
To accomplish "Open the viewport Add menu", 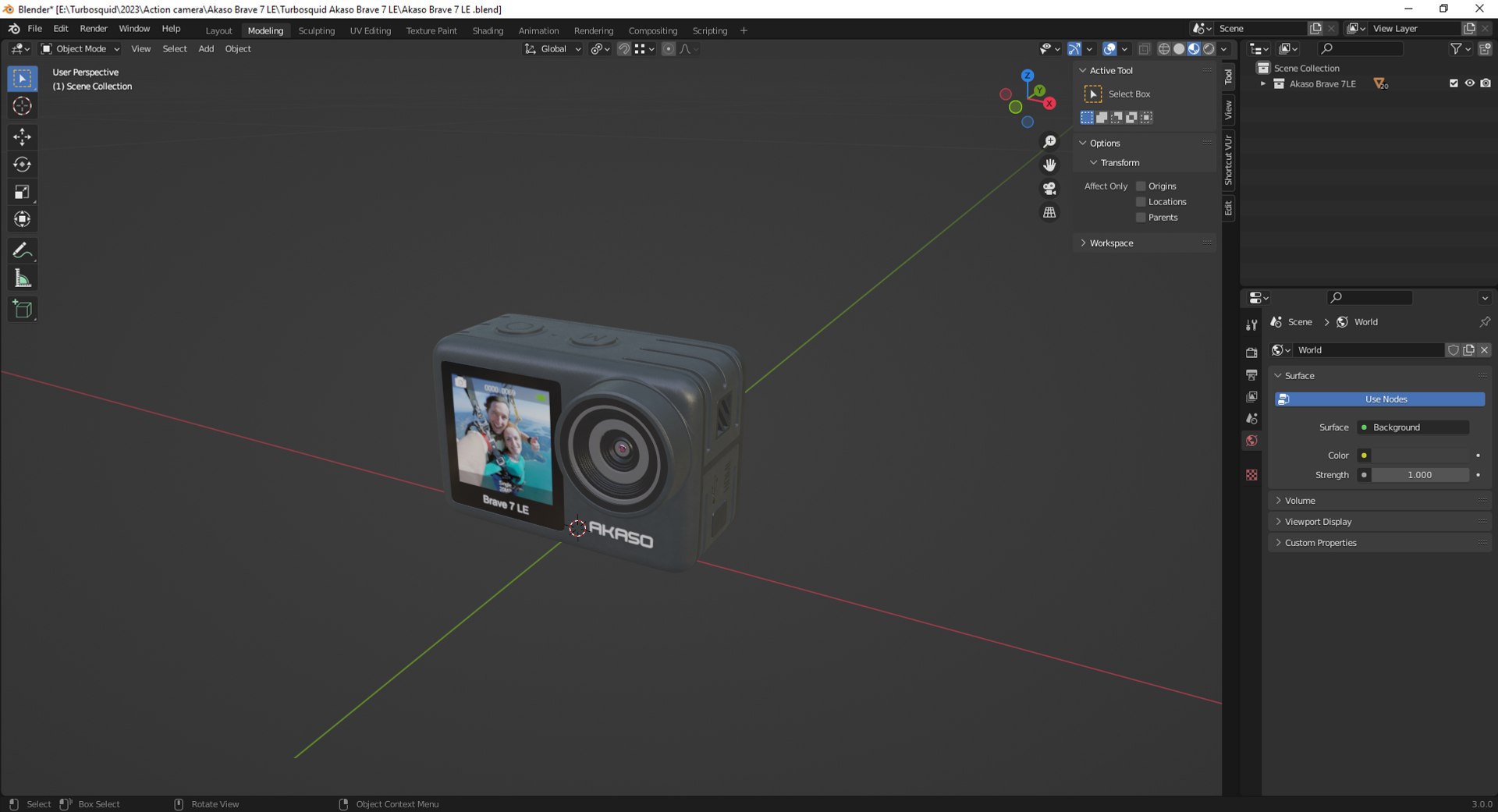I will [206, 49].
